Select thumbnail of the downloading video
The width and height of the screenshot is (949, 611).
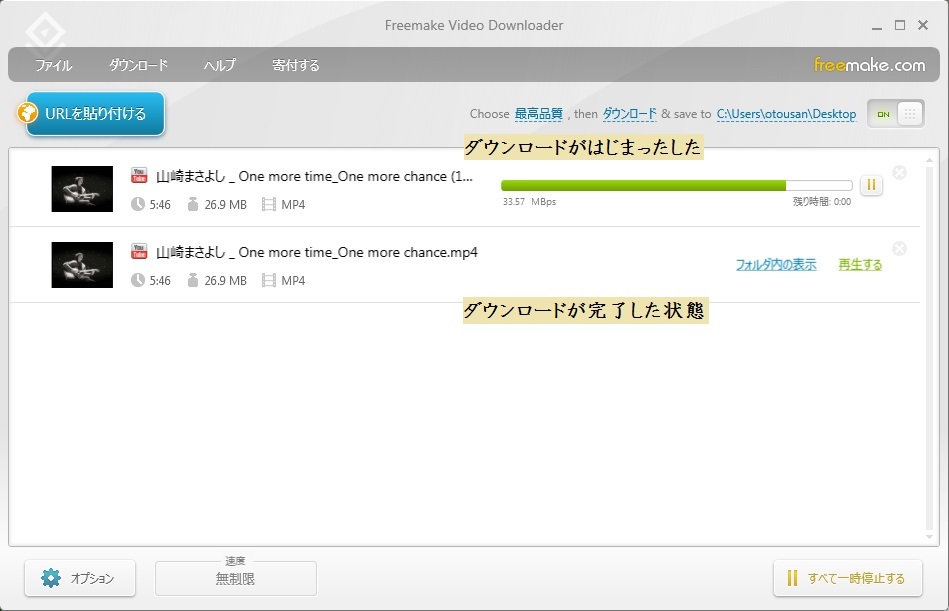coord(82,189)
